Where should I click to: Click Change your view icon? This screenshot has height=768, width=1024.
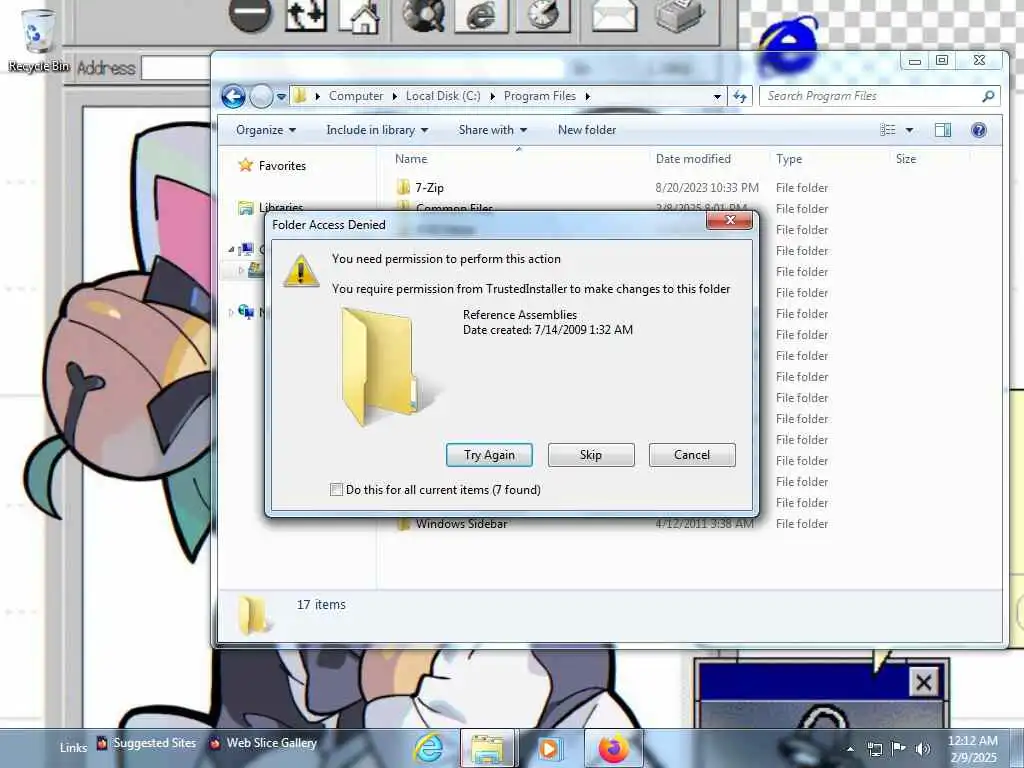click(x=888, y=130)
